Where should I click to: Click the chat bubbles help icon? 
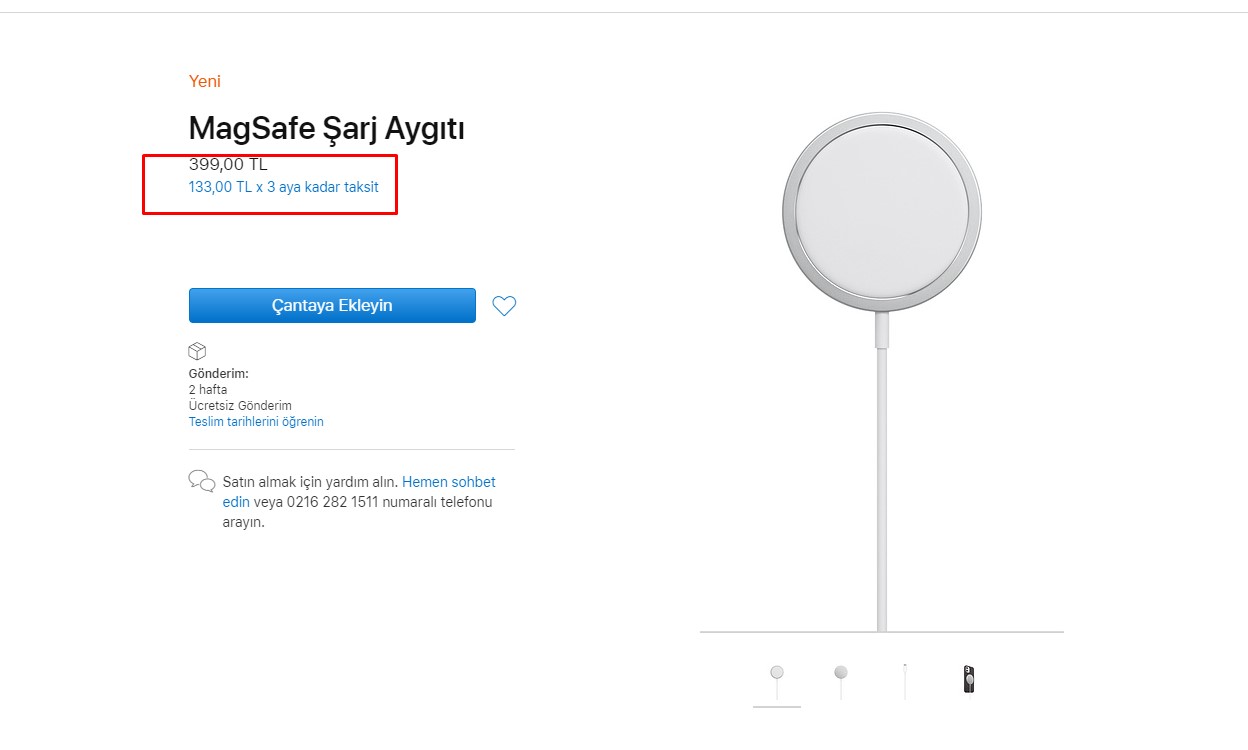[x=201, y=481]
